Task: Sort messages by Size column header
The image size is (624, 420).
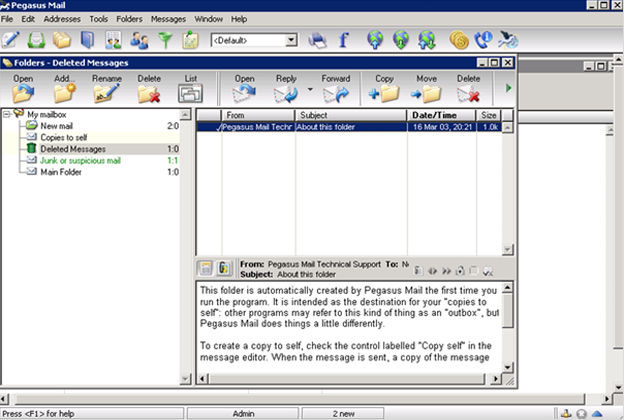Action: (x=489, y=115)
